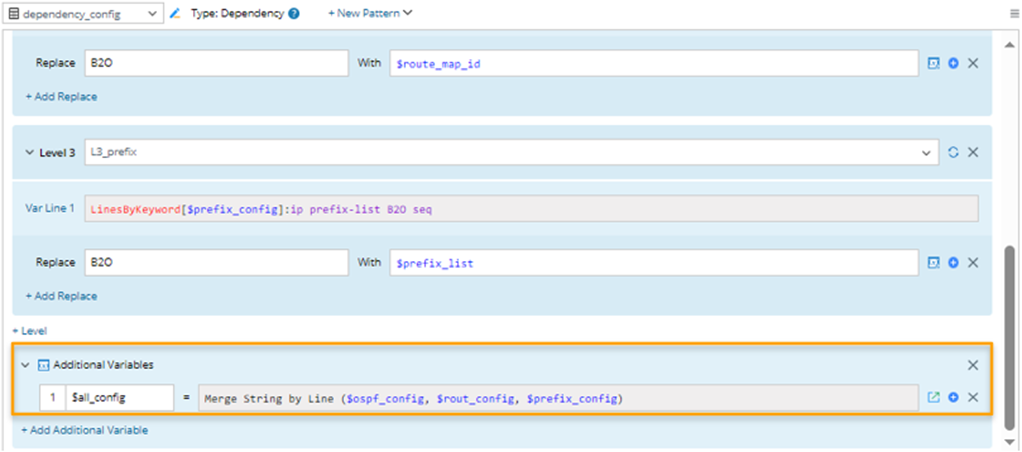Click the variable picker icon beside $prefix_list
This screenshot has width=1022, height=452.
[934, 263]
